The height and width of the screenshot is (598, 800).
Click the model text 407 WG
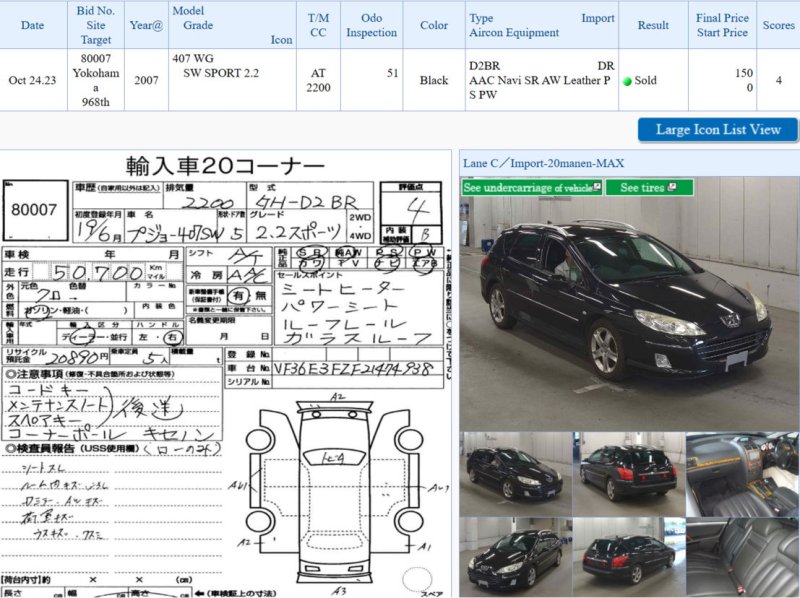click(193, 58)
